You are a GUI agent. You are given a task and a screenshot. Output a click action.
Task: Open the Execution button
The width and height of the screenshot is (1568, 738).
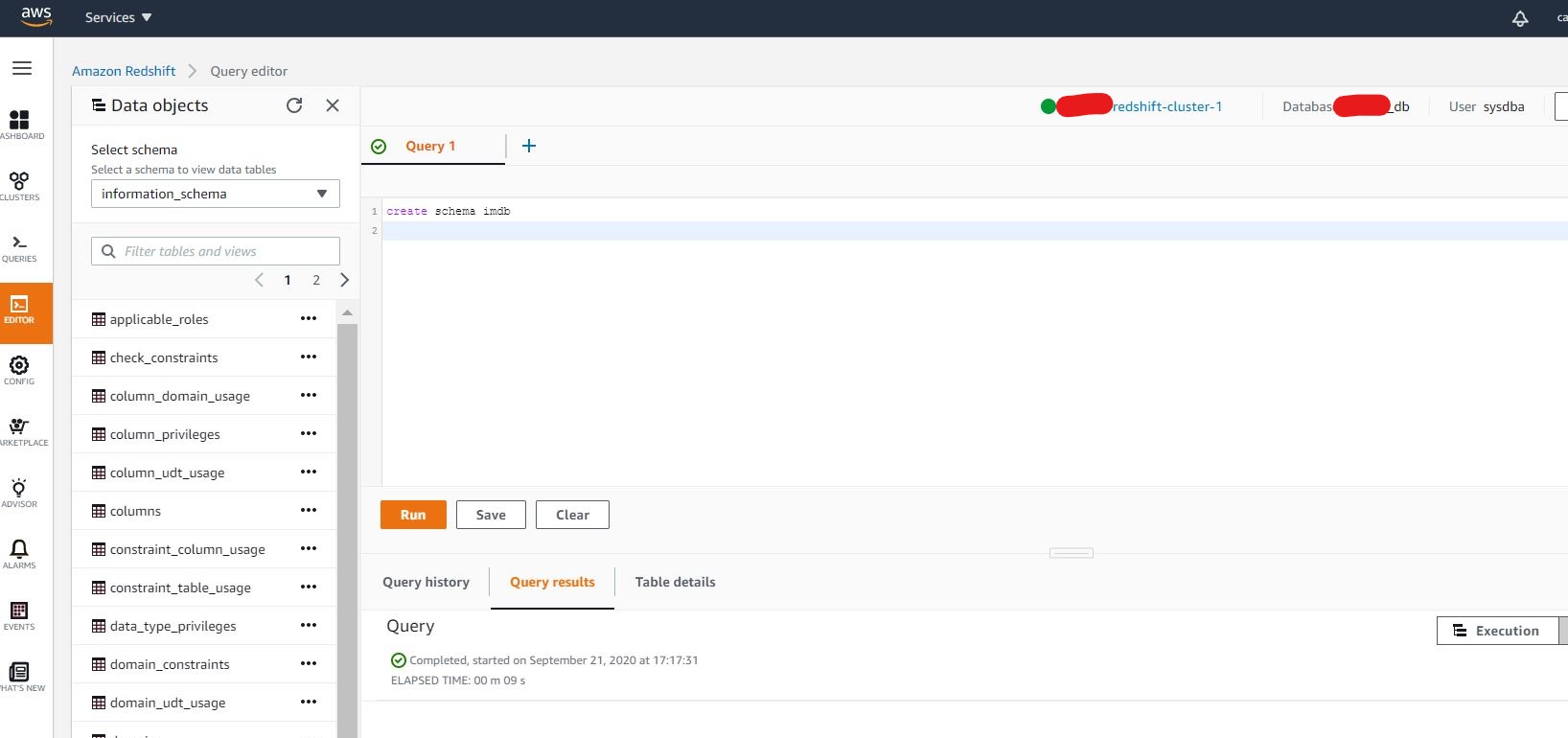(1497, 631)
